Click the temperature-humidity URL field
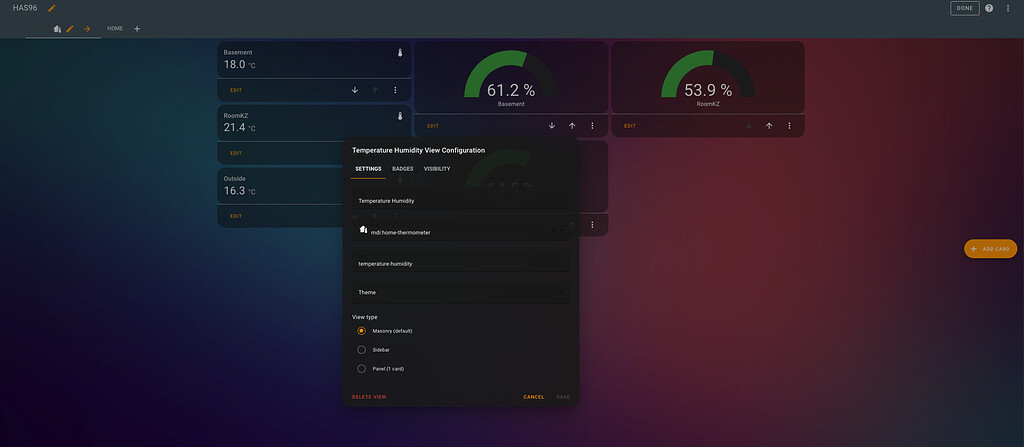The height and width of the screenshot is (447, 1024). tap(460, 261)
